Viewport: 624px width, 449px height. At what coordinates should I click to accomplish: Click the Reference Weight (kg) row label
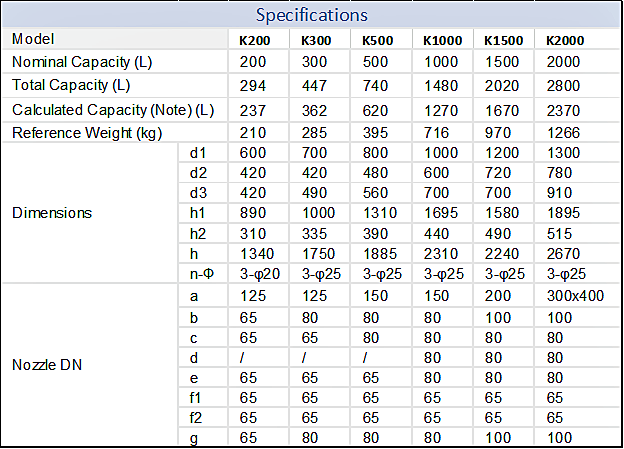pyautogui.click(x=87, y=133)
